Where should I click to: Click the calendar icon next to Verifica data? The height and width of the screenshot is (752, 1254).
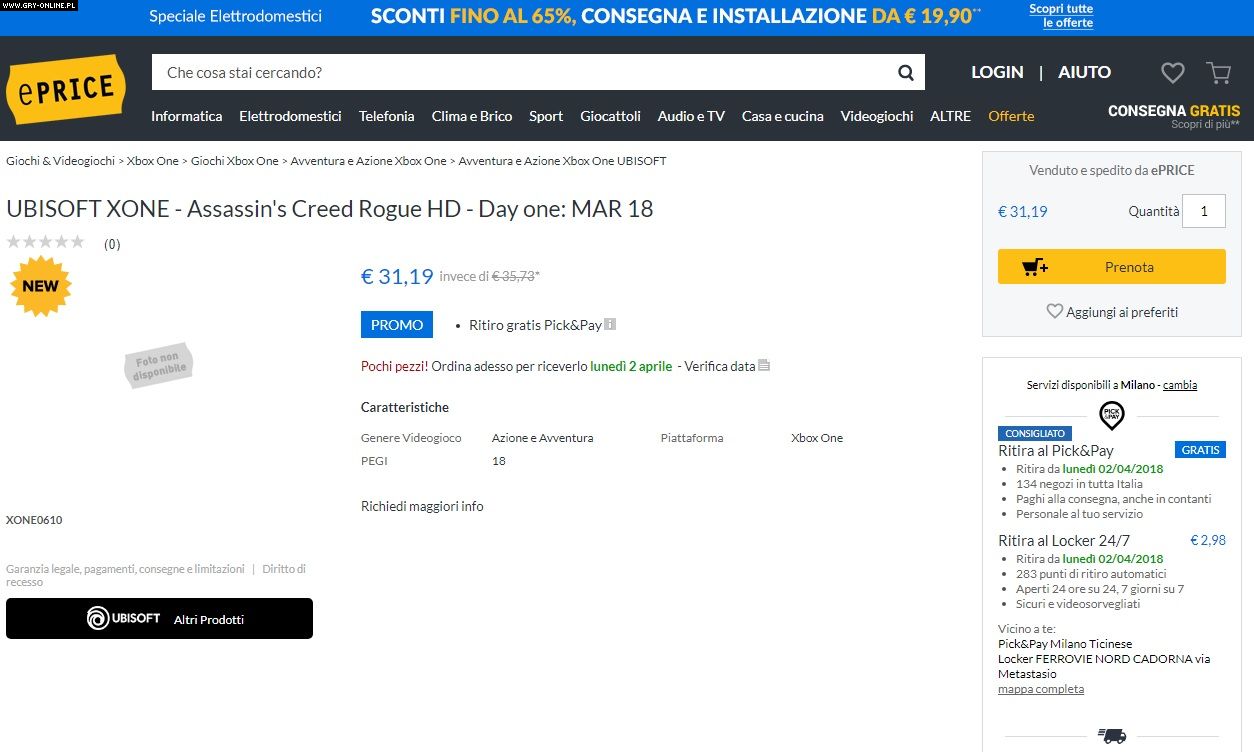(764, 366)
